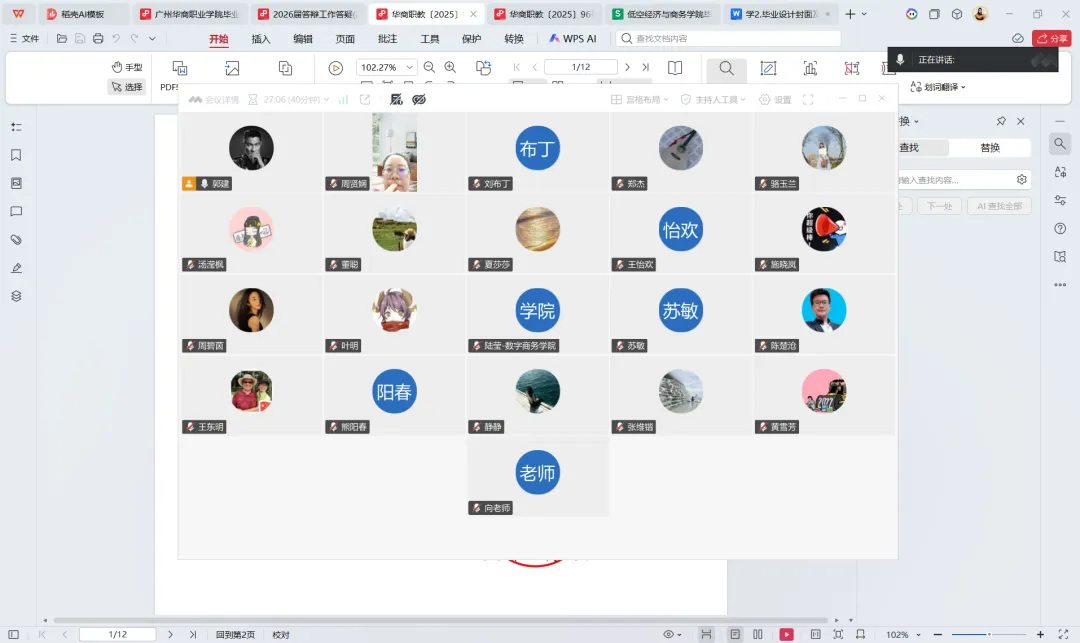Open the WPS AI button
Screen dimensions: 1080x643
tap(572, 39)
